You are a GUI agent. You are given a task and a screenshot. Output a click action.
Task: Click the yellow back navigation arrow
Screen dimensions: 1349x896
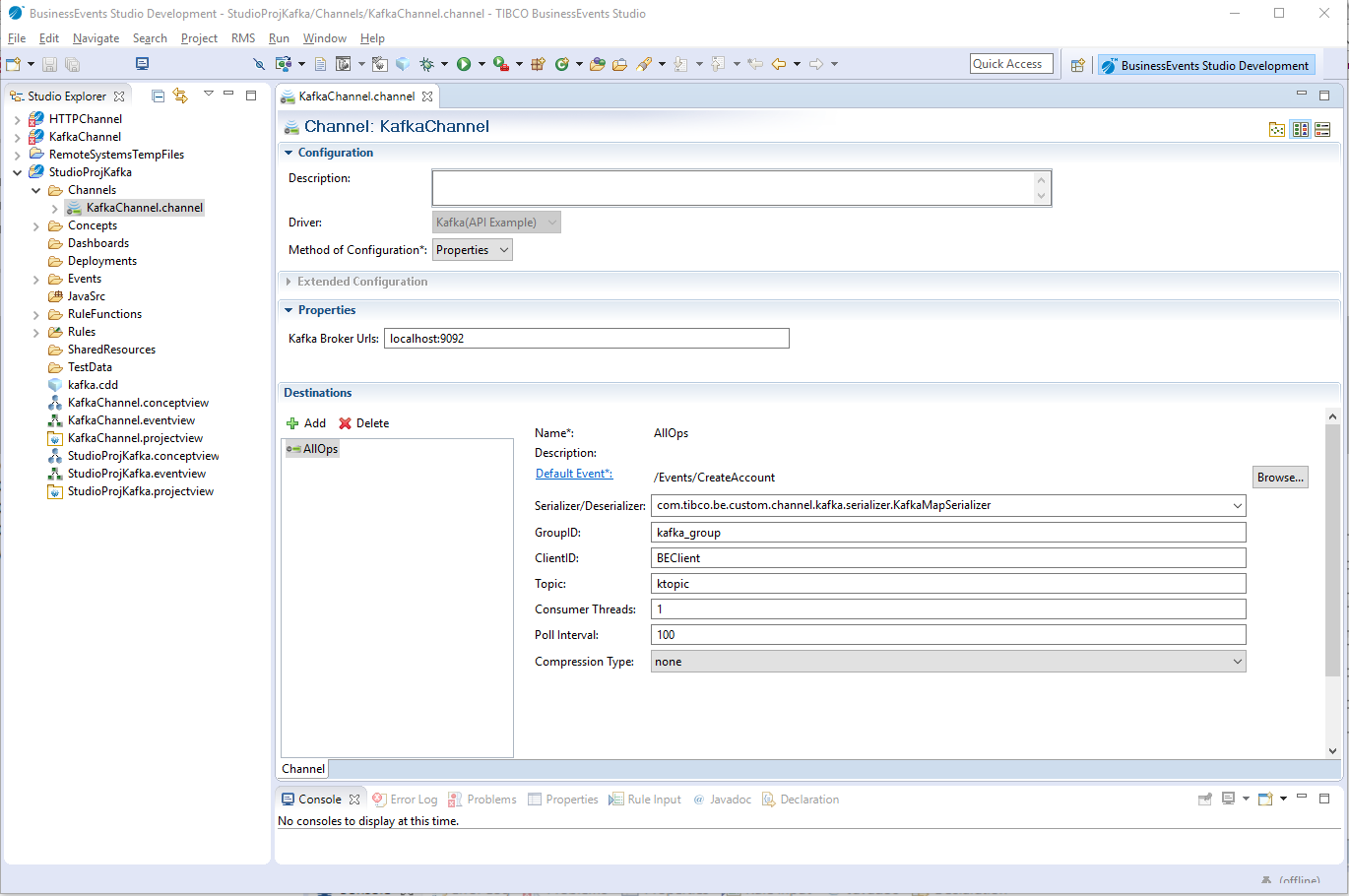point(779,64)
